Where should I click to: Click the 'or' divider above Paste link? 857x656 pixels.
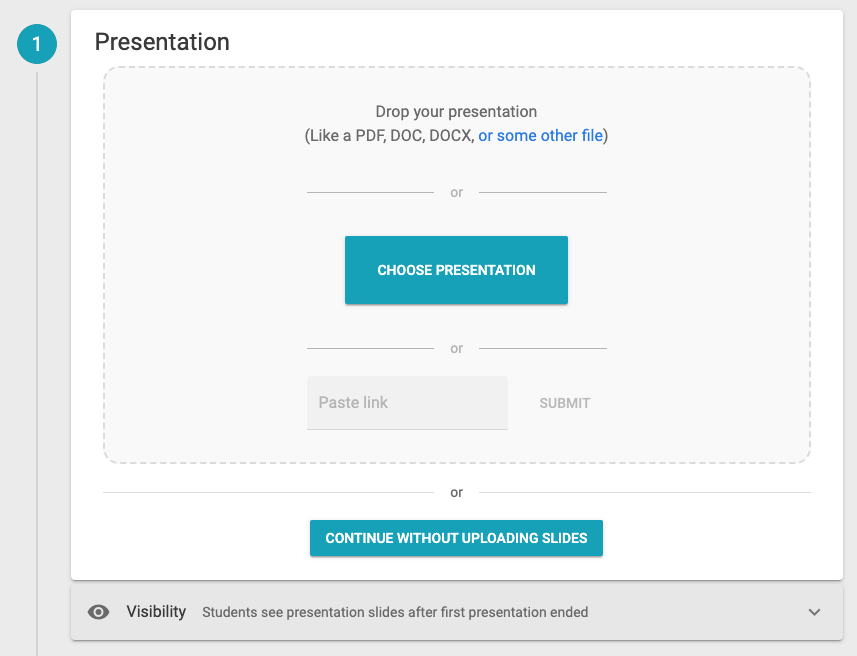pyautogui.click(x=456, y=348)
